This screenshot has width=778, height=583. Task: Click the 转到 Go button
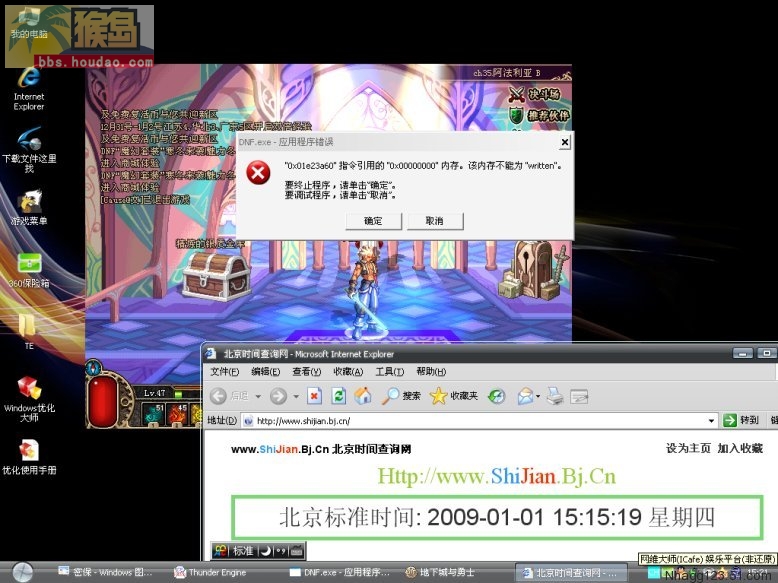(741, 420)
